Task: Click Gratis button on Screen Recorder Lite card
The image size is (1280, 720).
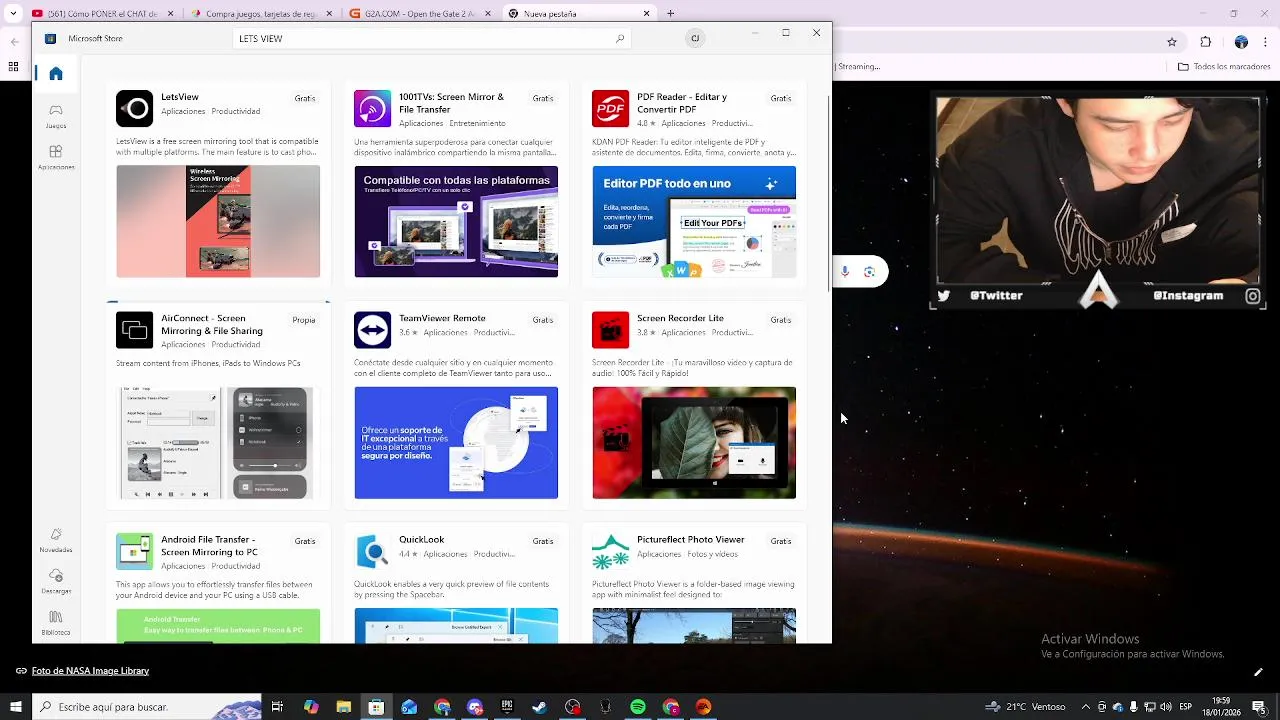Action: tap(781, 320)
